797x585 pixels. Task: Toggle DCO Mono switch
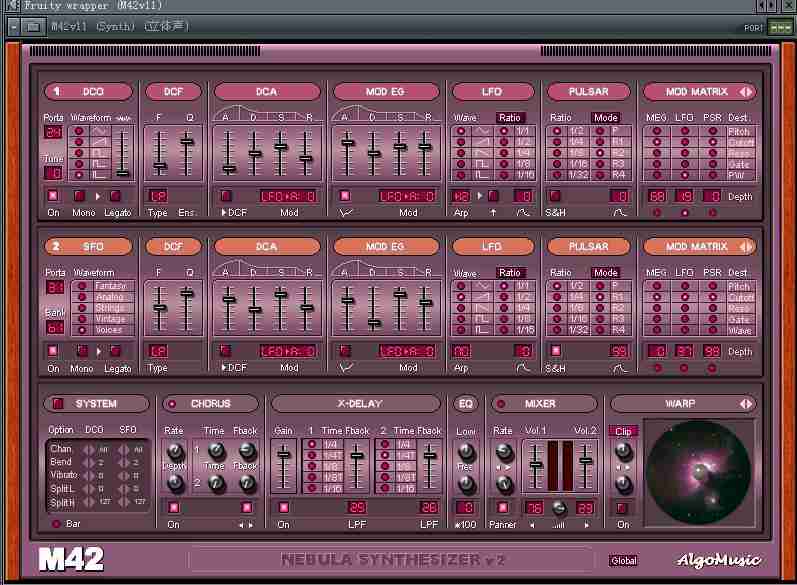point(79,196)
